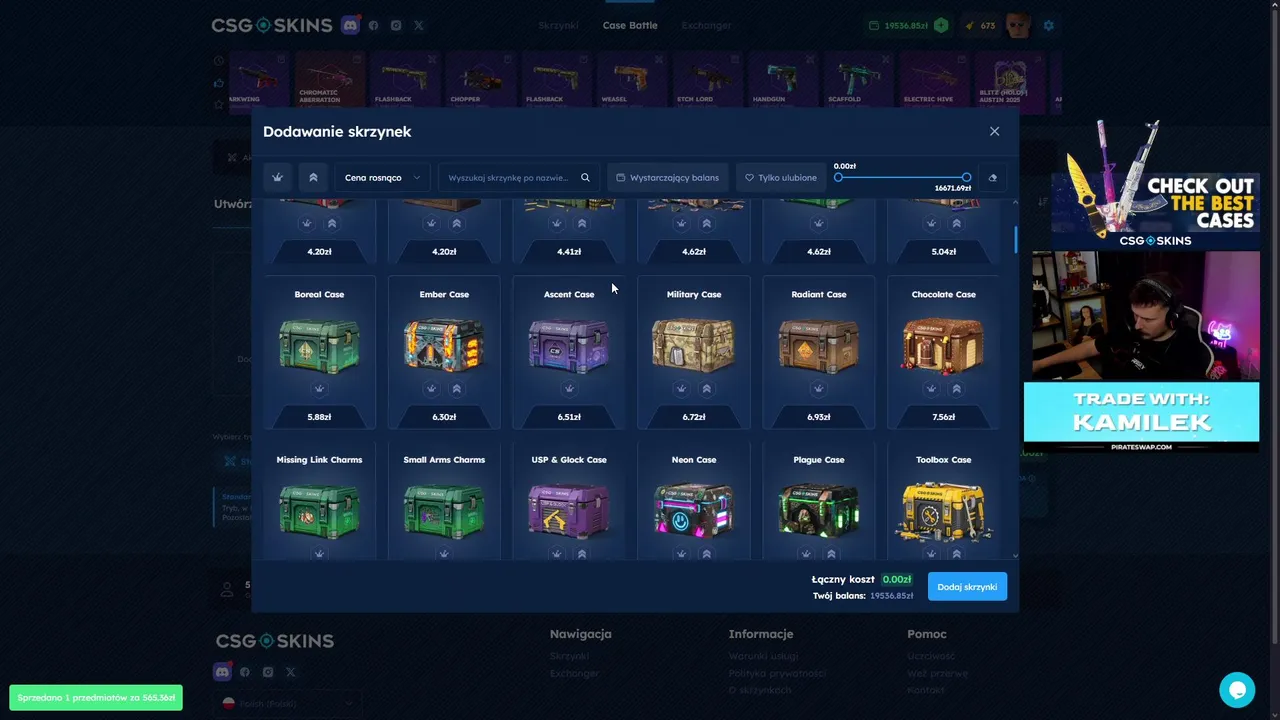Click the 6.72zł price of Military Case

click(x=694, y=417)
